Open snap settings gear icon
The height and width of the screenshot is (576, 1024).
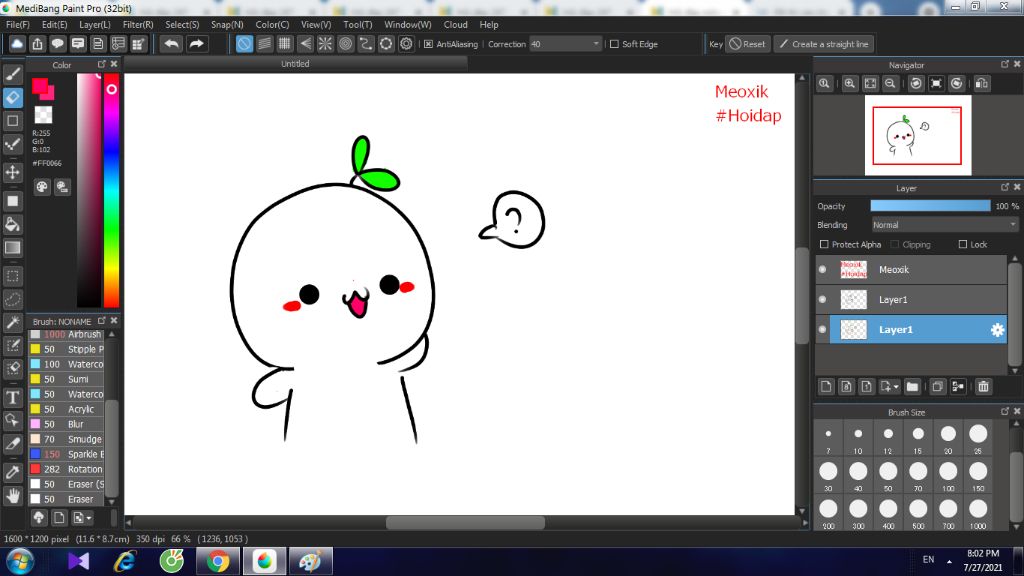(x=406, y=44)
